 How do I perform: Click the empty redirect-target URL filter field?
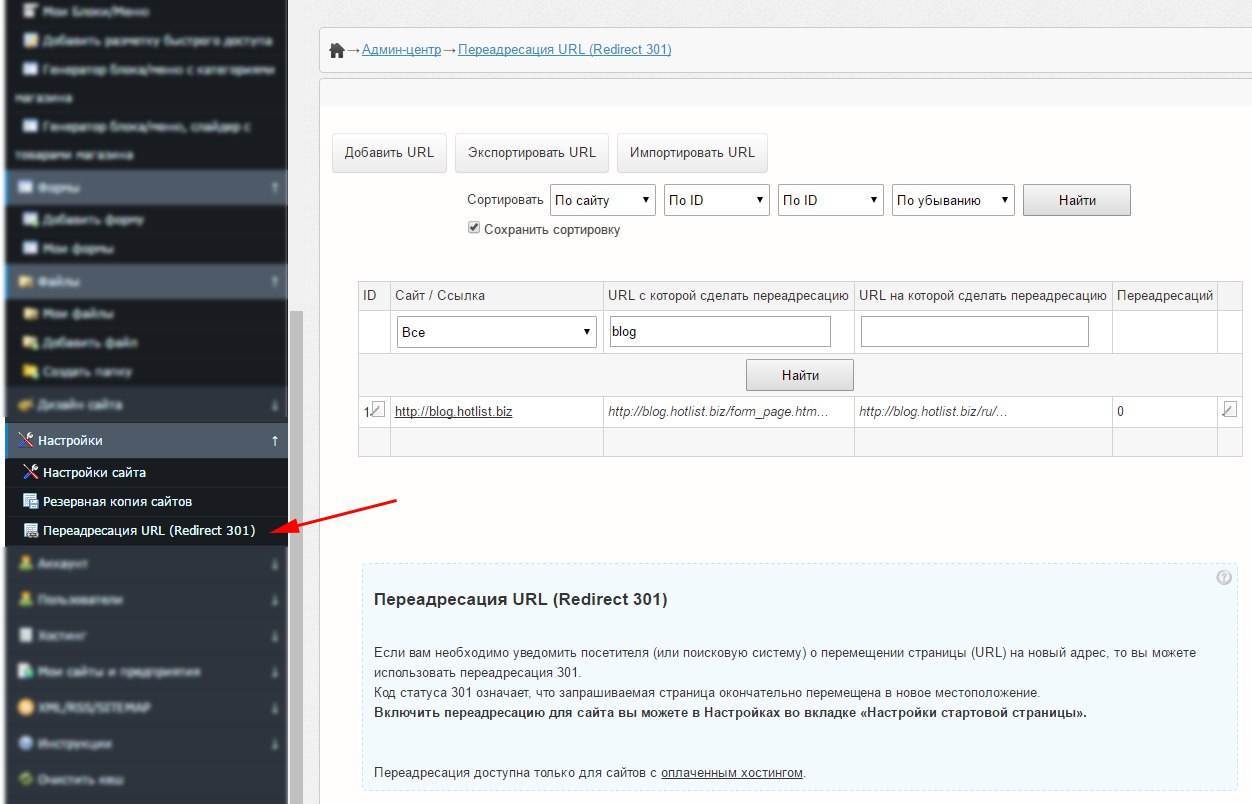974,332
